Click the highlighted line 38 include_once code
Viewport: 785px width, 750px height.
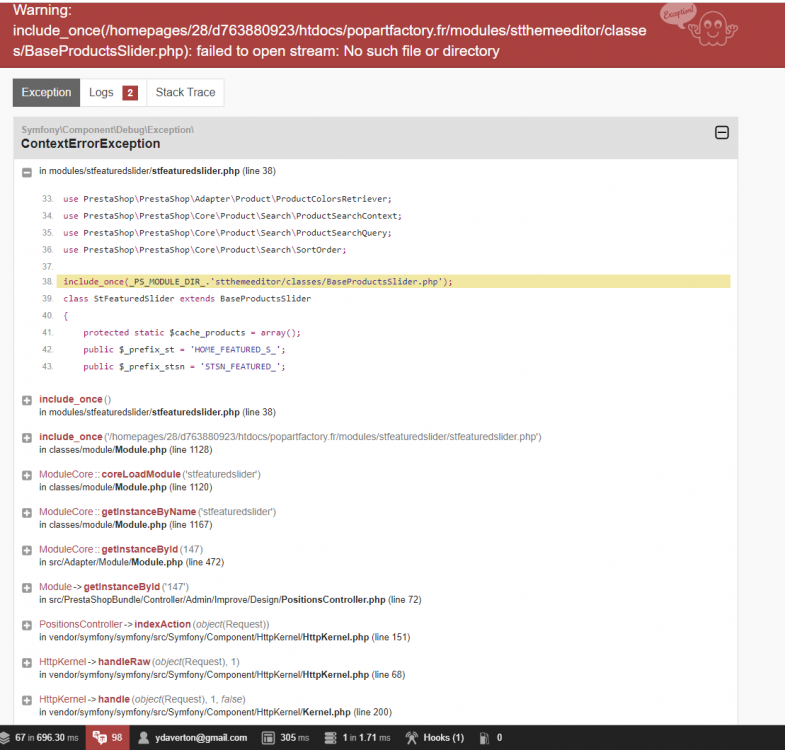click(x=394, y=281)
